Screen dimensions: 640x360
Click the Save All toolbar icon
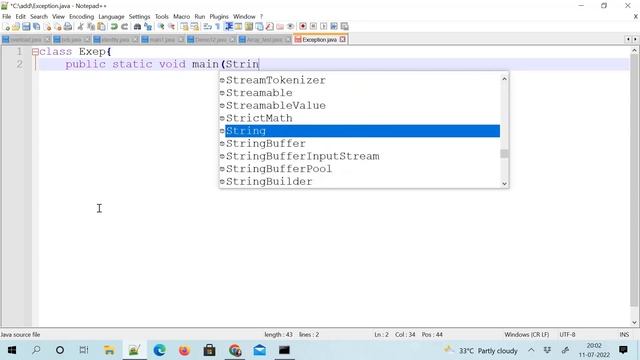[36, 27]
